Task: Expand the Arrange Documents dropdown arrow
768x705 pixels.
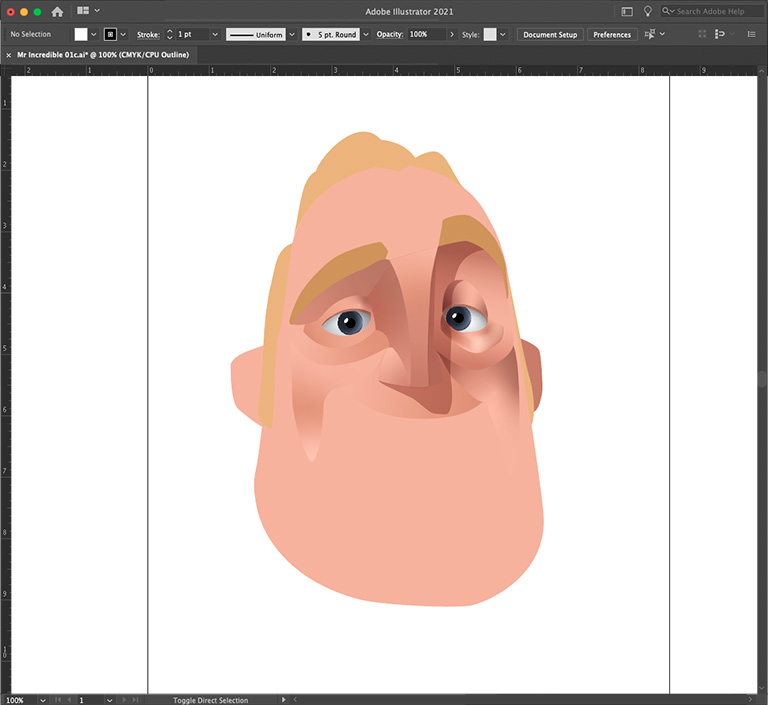Action: click(97, 10)
